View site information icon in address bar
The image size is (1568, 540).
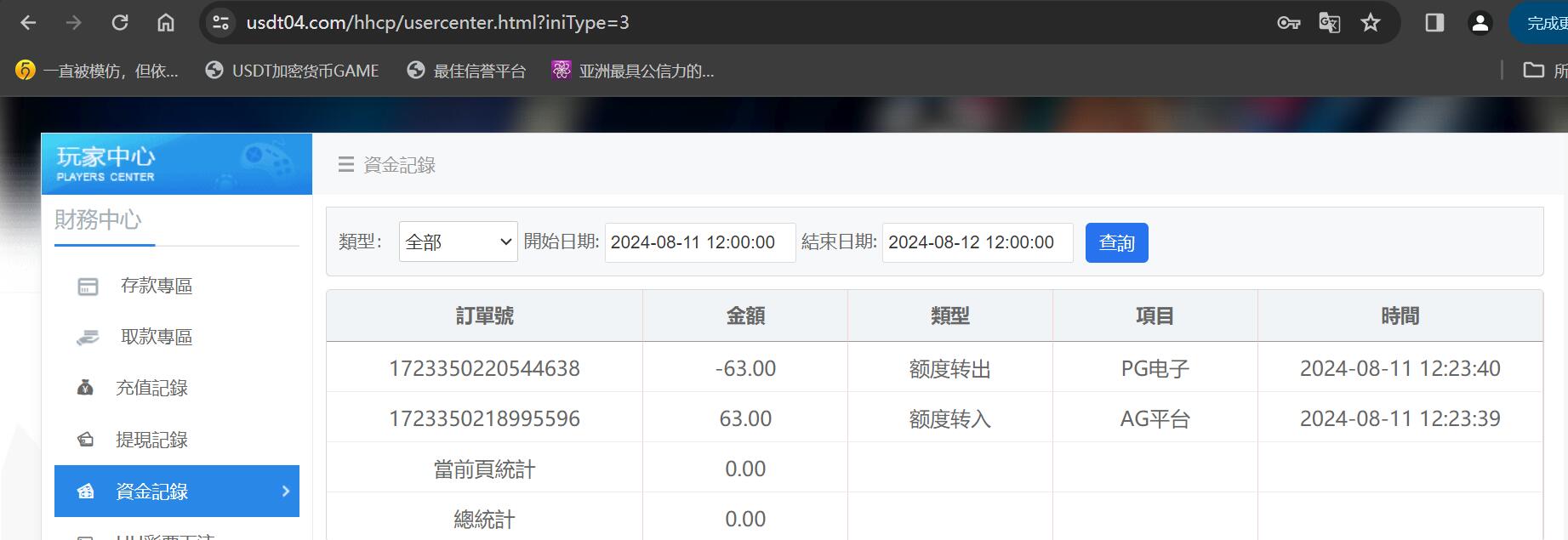(x=220, y=23)
